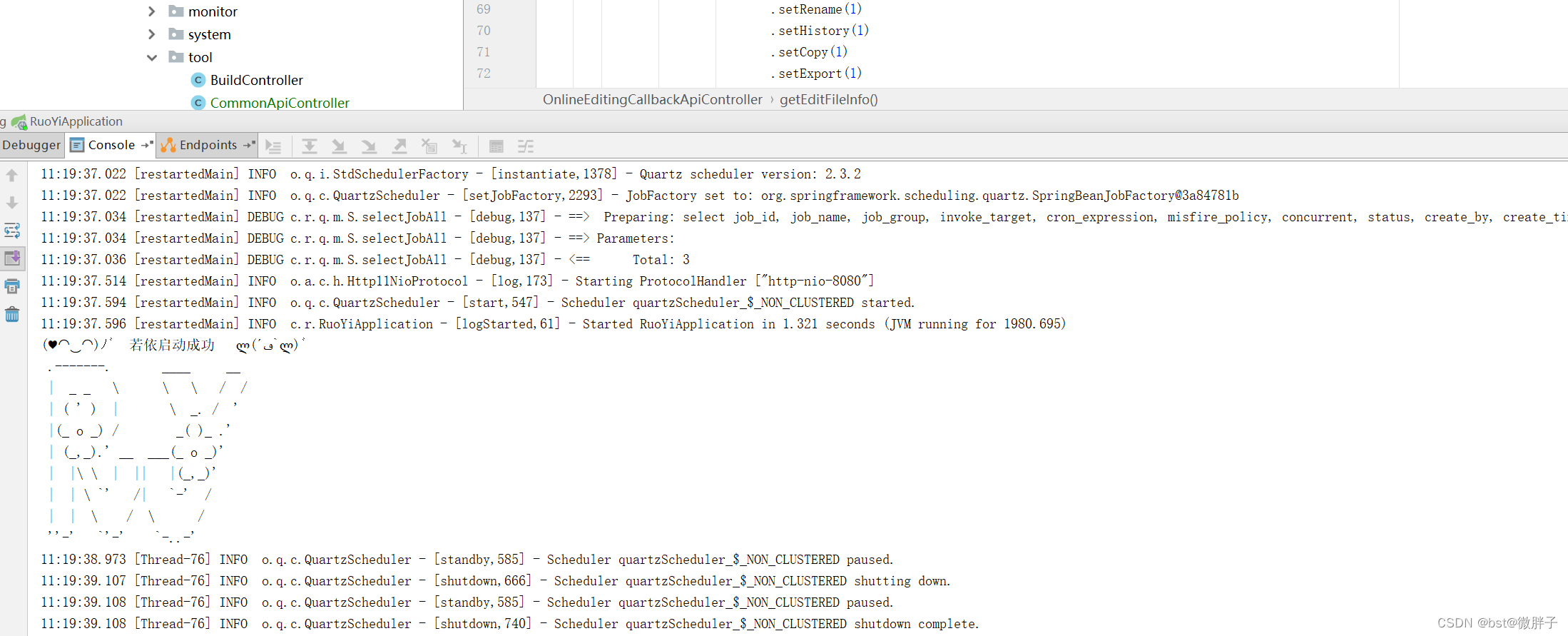Viewport: 1568px width, 636px height.
Task: Click the arrow icon beside Endpoints tab
Action: pos(249,145)
